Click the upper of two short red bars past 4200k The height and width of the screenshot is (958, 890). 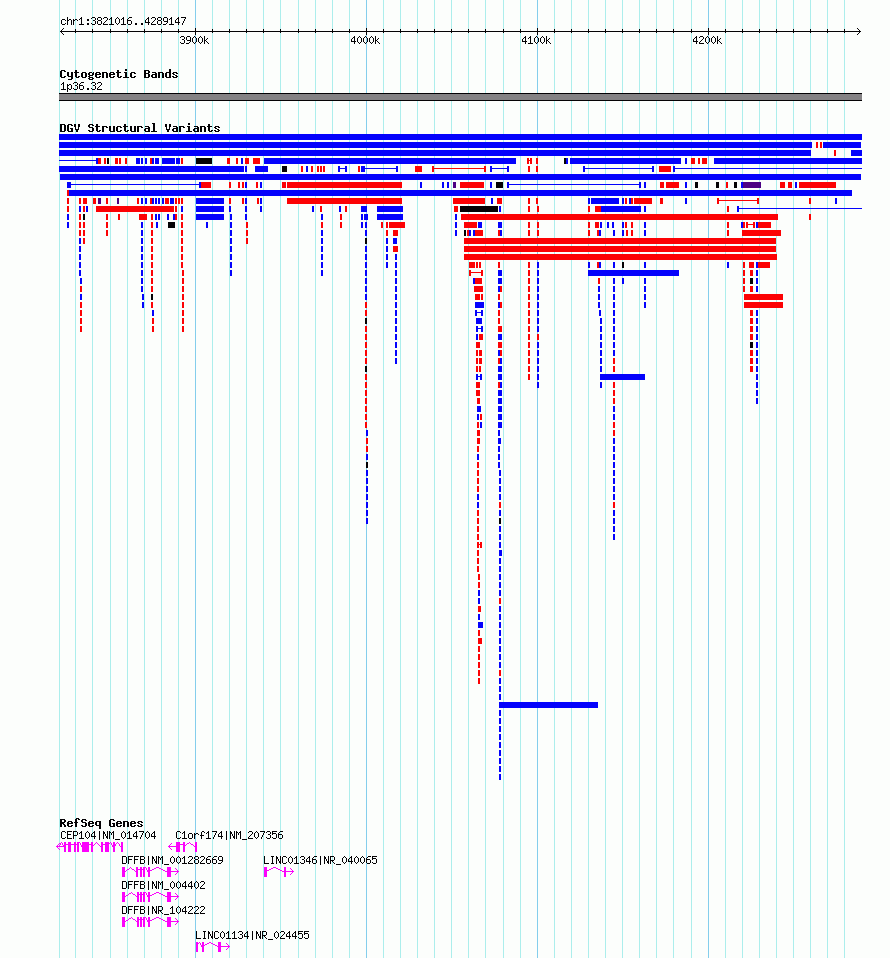[764, 297]
